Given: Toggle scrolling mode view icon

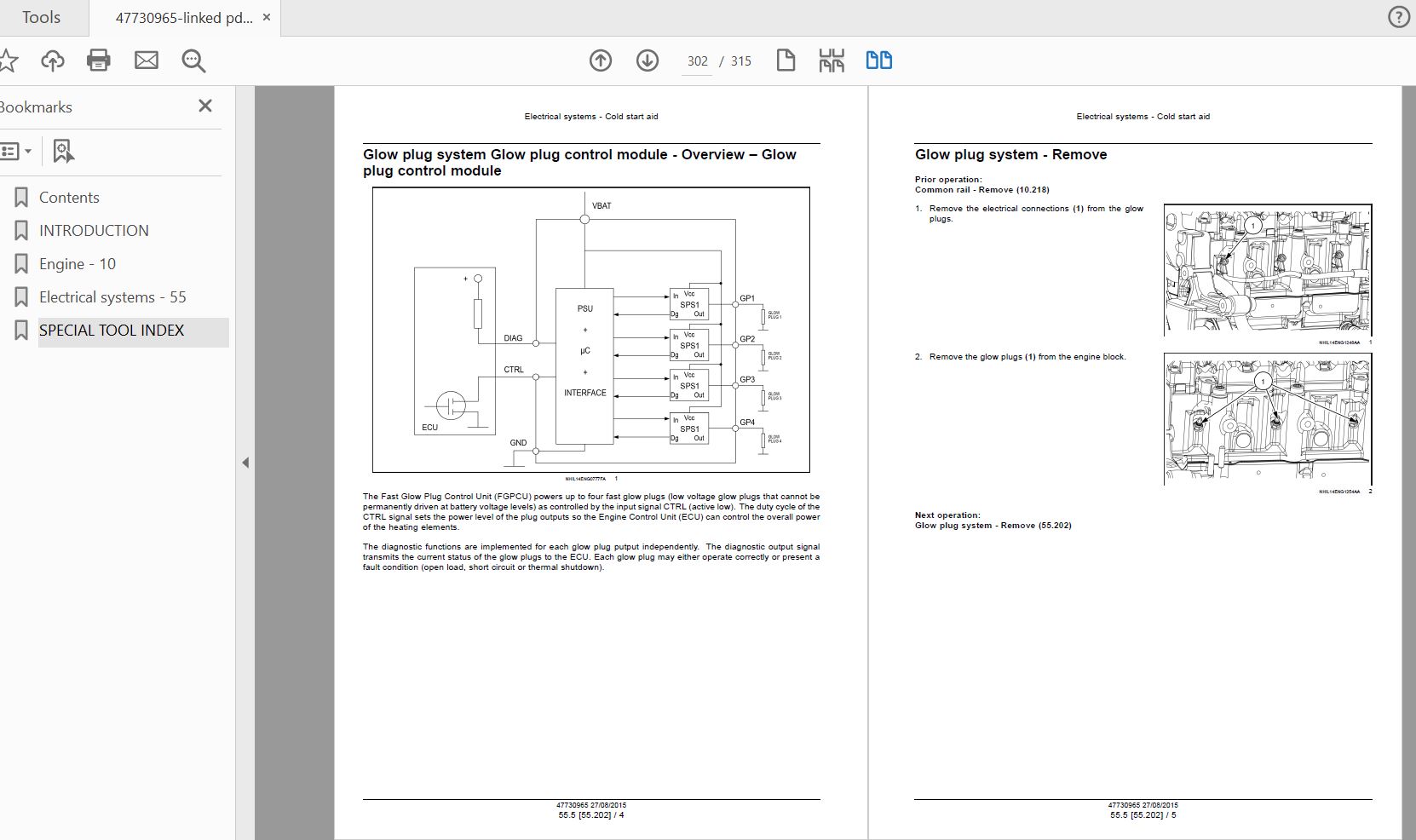Looking at the screenshot, I should [x=832, y=60].
